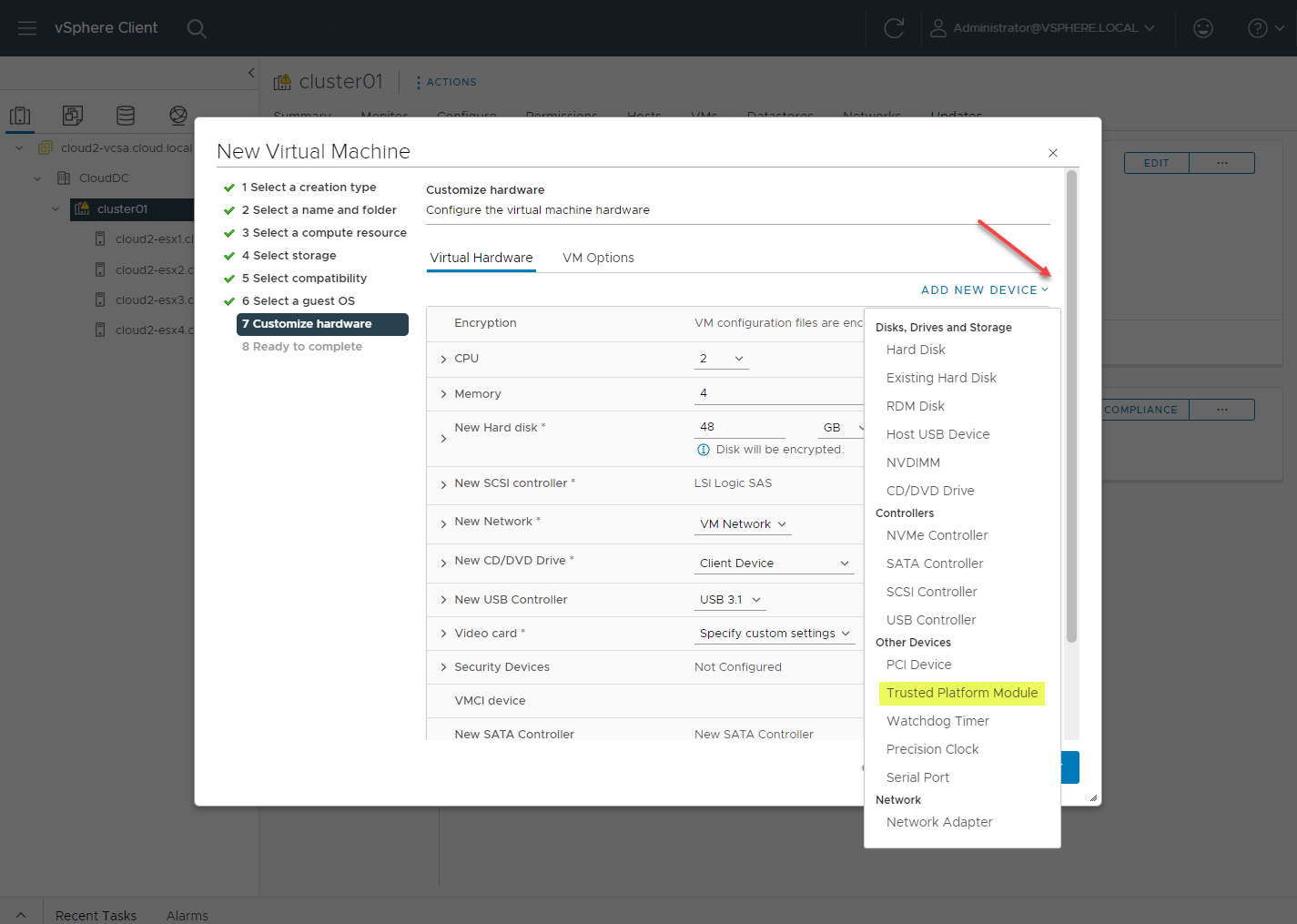Go to step 6 Select a guest OS
1297x924 pixels.
coord(298,301)
